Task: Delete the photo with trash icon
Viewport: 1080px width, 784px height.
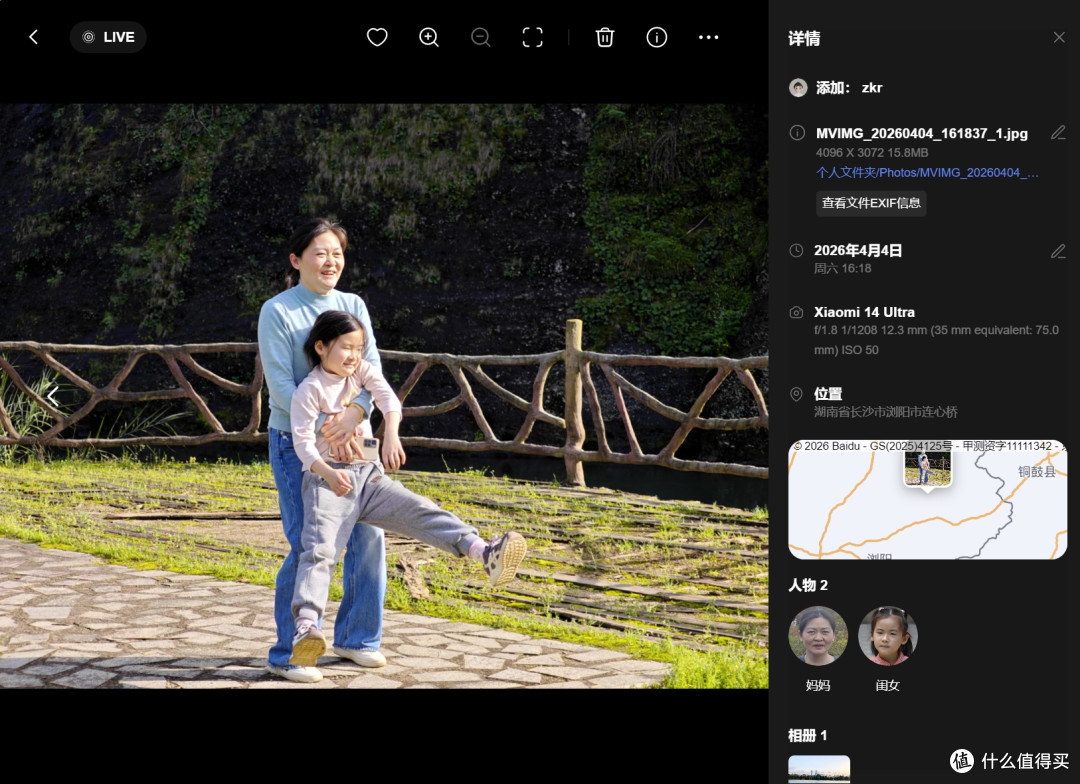Action: [x=605, y=37]
